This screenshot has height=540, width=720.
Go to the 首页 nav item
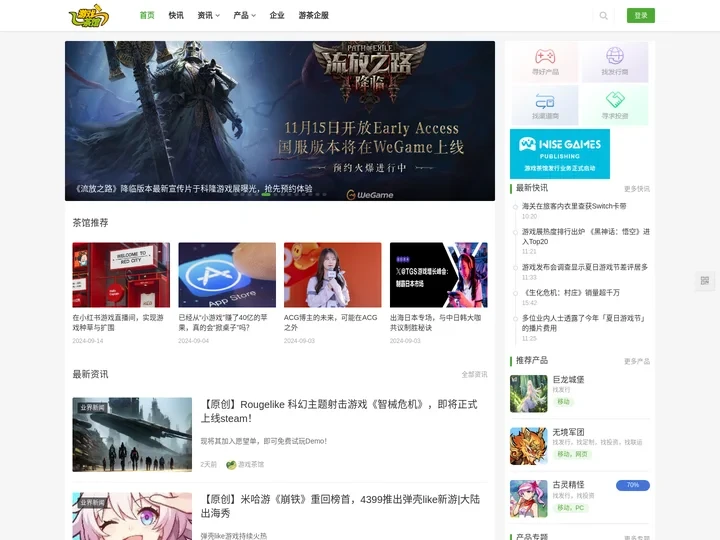pos(147,15)
